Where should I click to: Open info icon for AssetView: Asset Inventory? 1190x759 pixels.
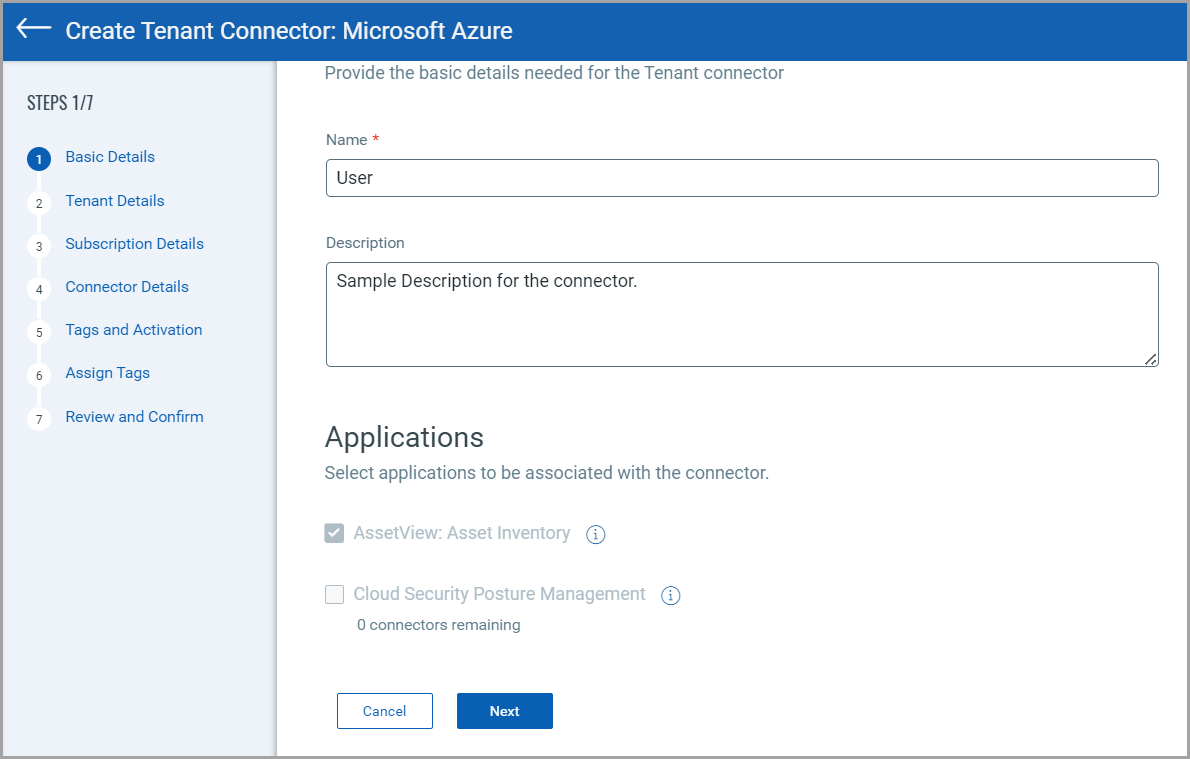tap(596, 535)
